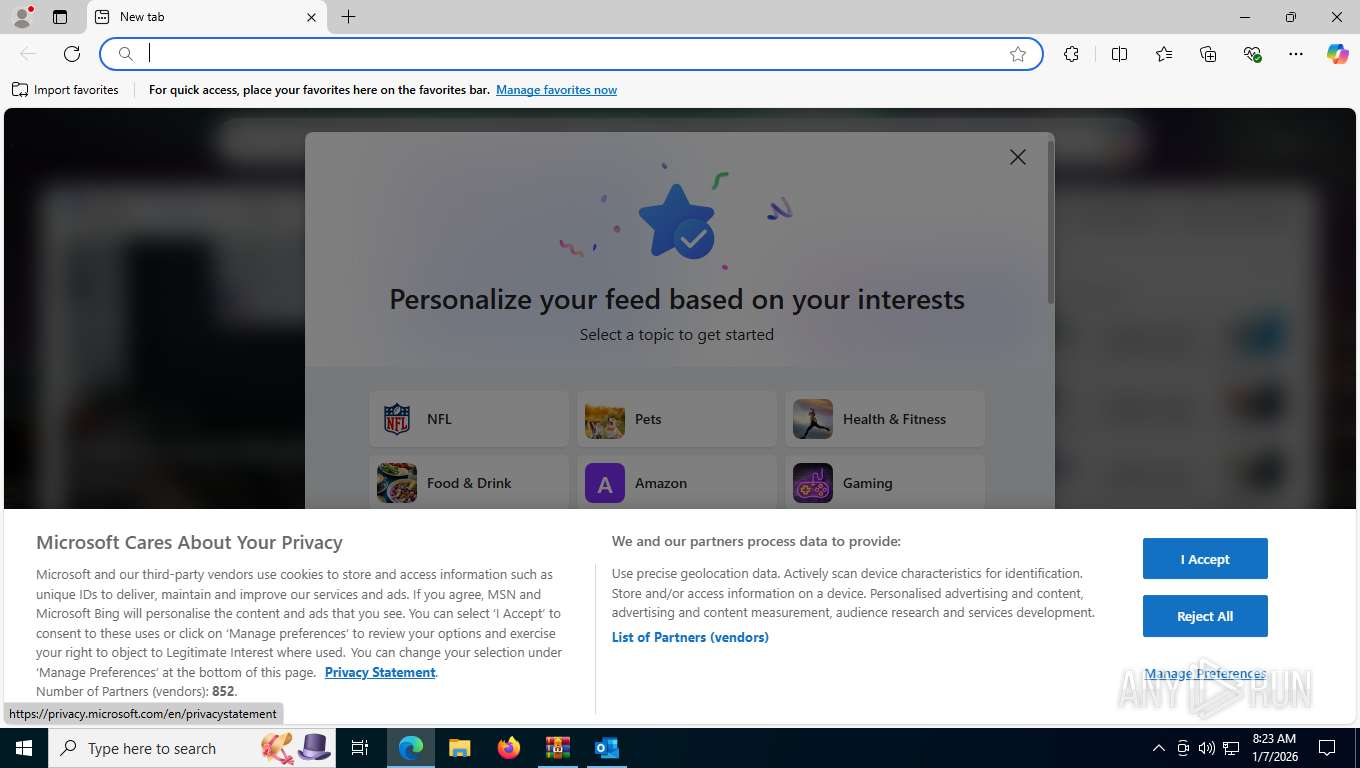Viewport: 1360px width, 768px height.
Task: Open the Manage favorites now link
Action: coord(556,90)
